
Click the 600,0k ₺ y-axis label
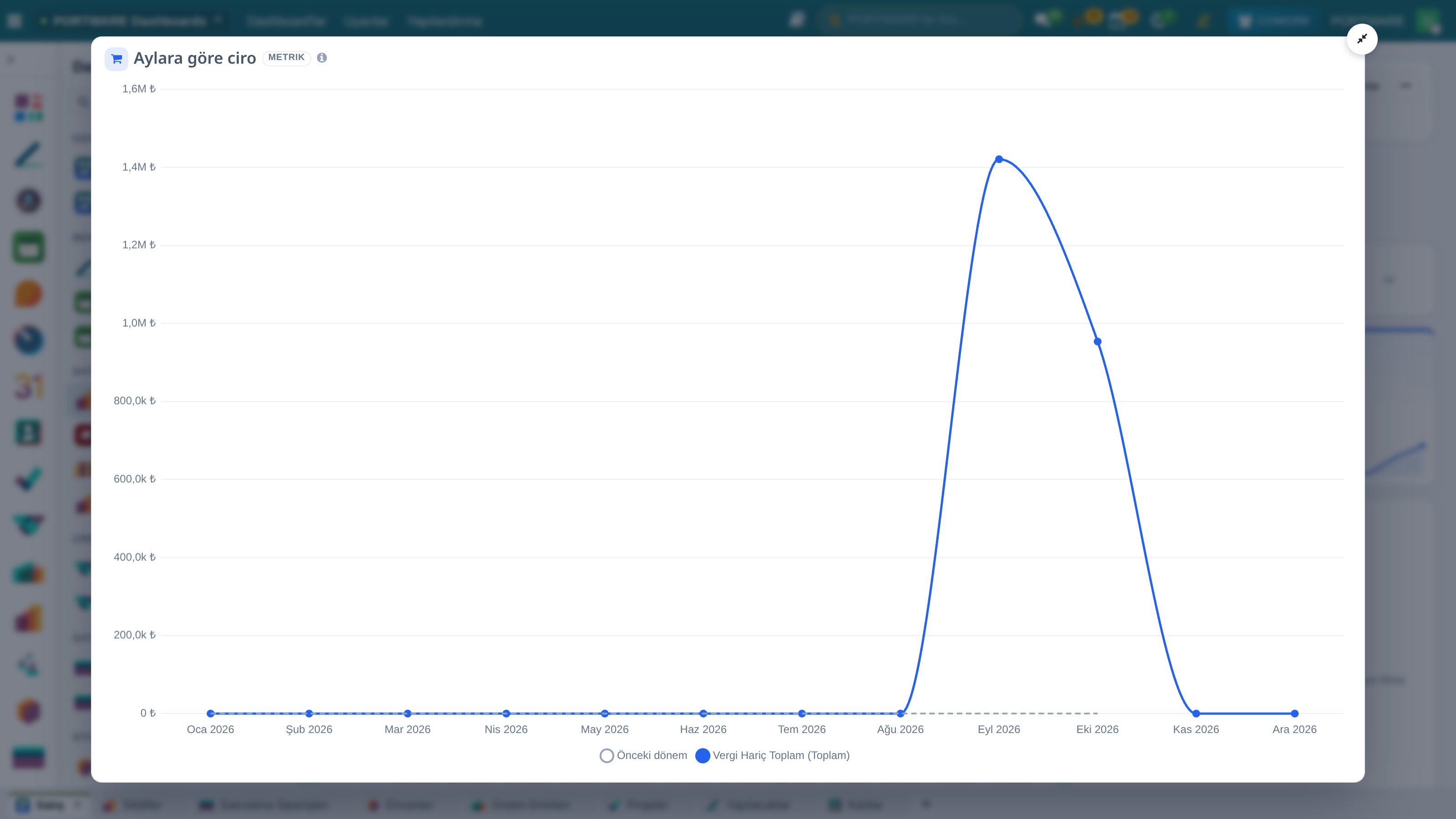pyautogui.click(x=135, y=479)
